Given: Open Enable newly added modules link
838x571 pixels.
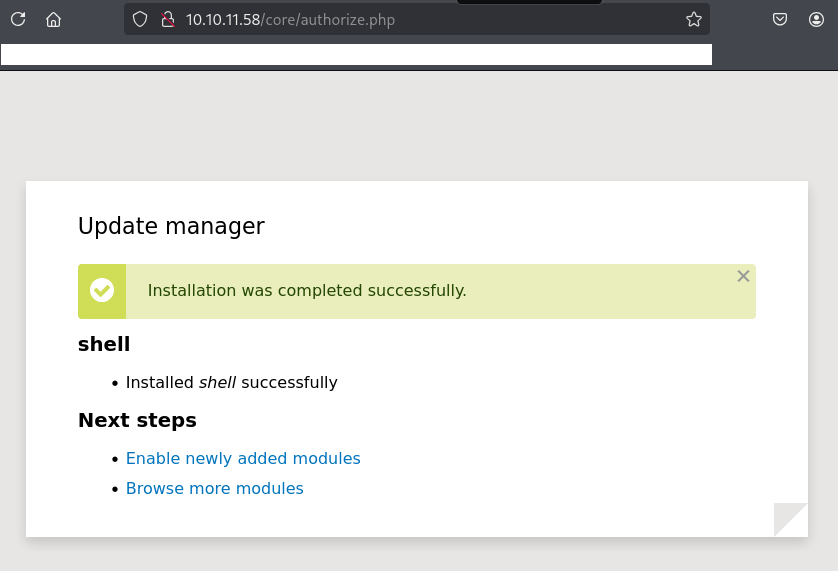Looking at the screenshot, I should [x=243, y=458].
